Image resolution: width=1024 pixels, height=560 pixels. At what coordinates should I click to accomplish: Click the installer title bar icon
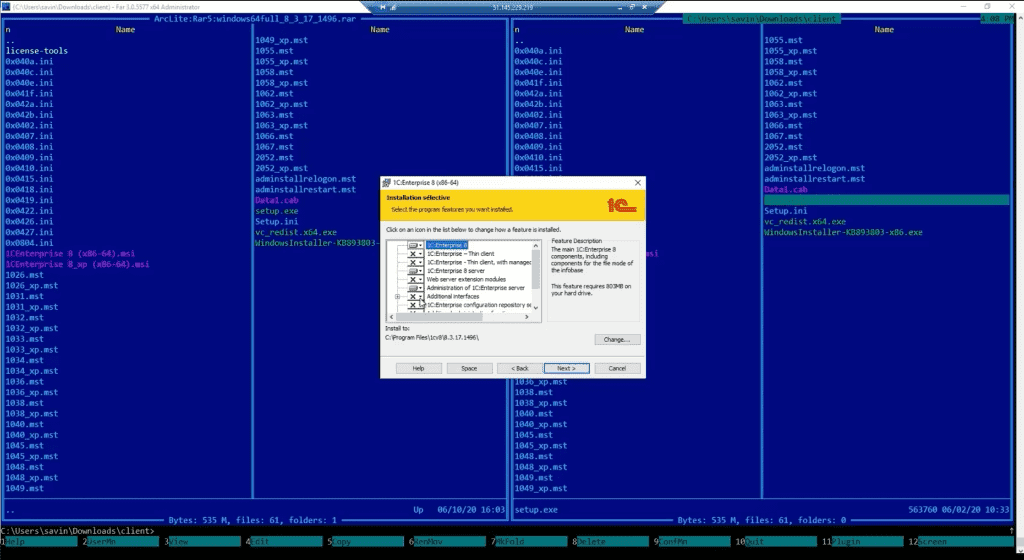tap(387, 183)
